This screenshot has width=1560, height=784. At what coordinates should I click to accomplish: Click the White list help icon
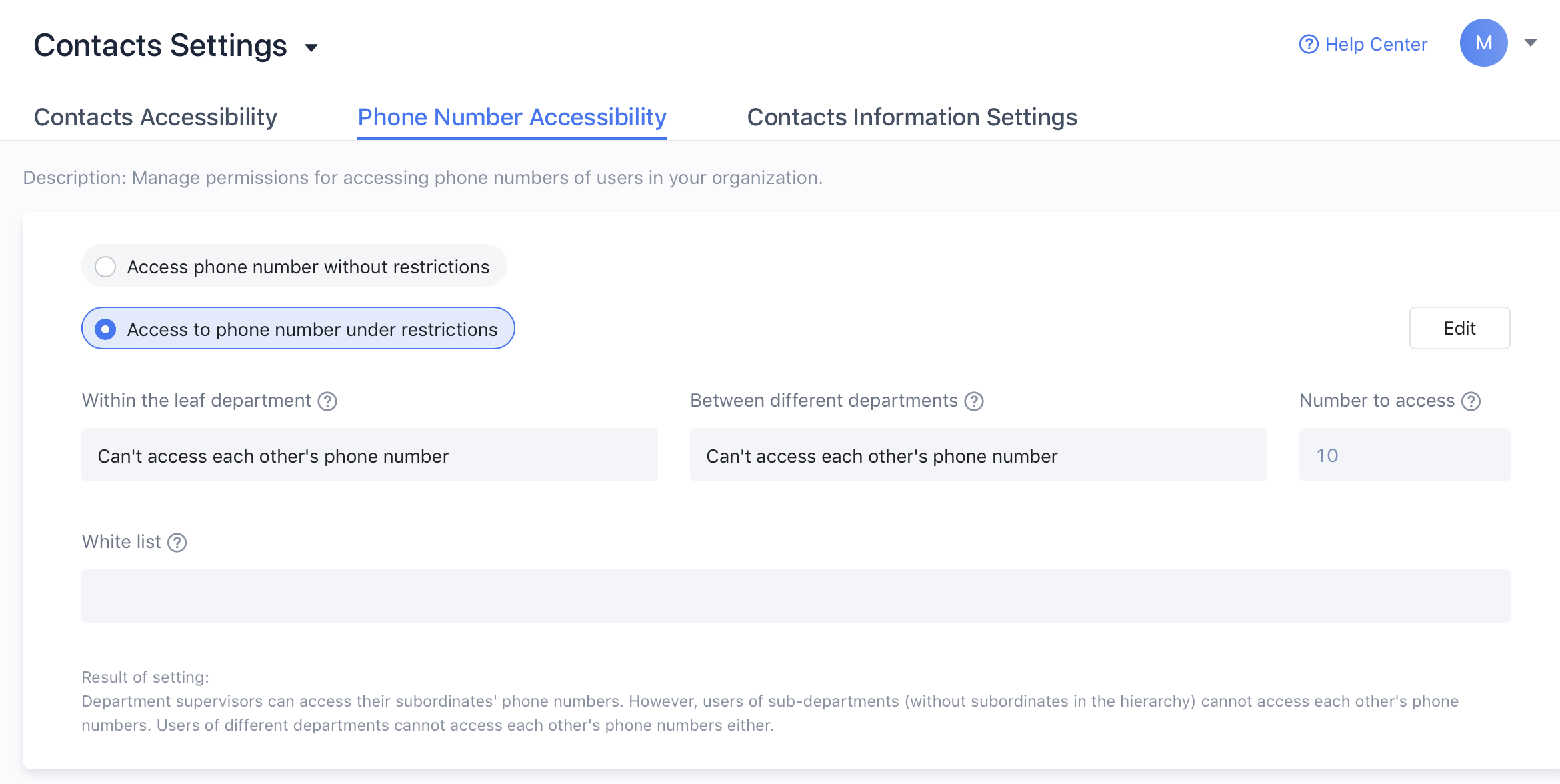click(177, 543)
